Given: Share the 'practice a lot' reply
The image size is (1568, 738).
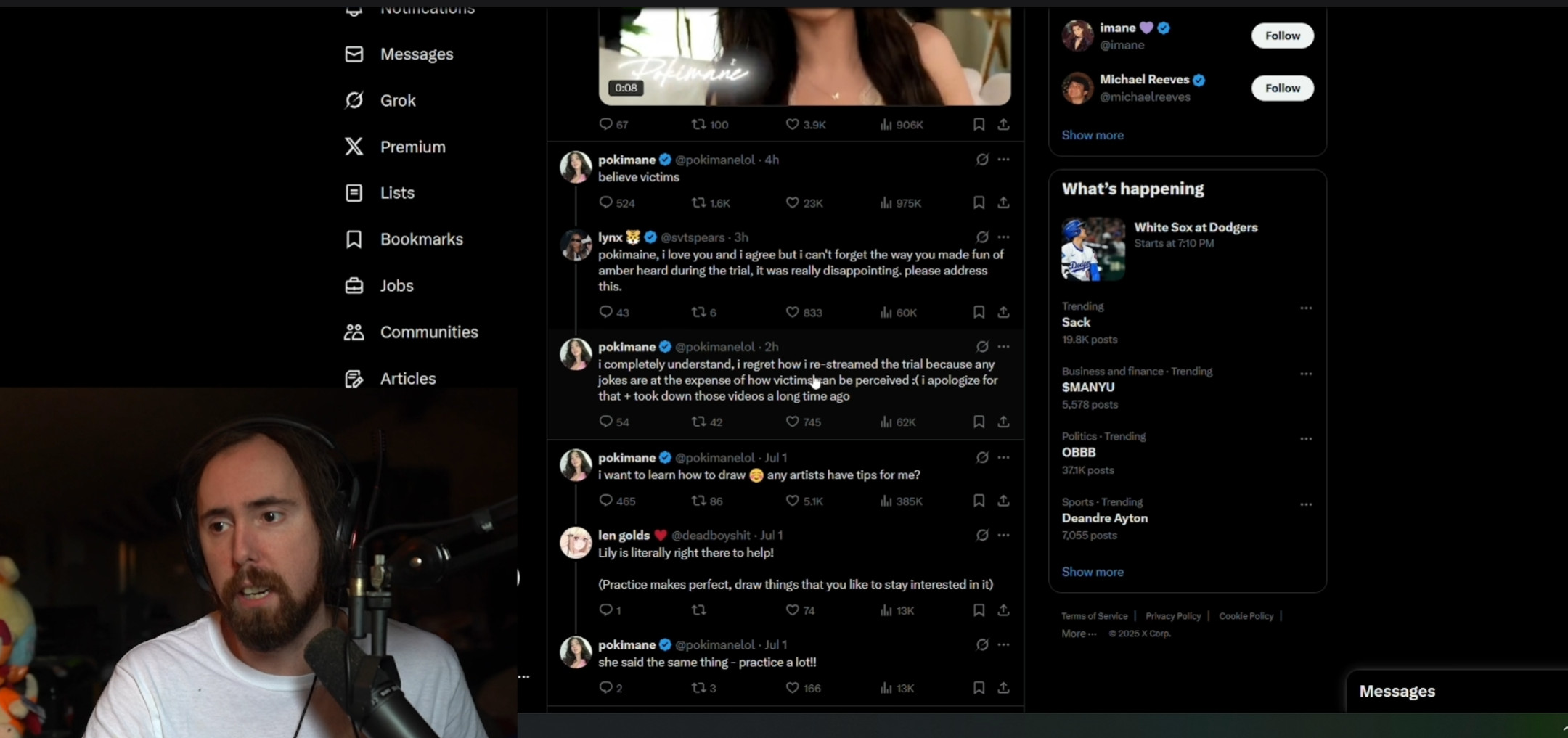Looking at the screenshot, I should [x=1003, y=688].
